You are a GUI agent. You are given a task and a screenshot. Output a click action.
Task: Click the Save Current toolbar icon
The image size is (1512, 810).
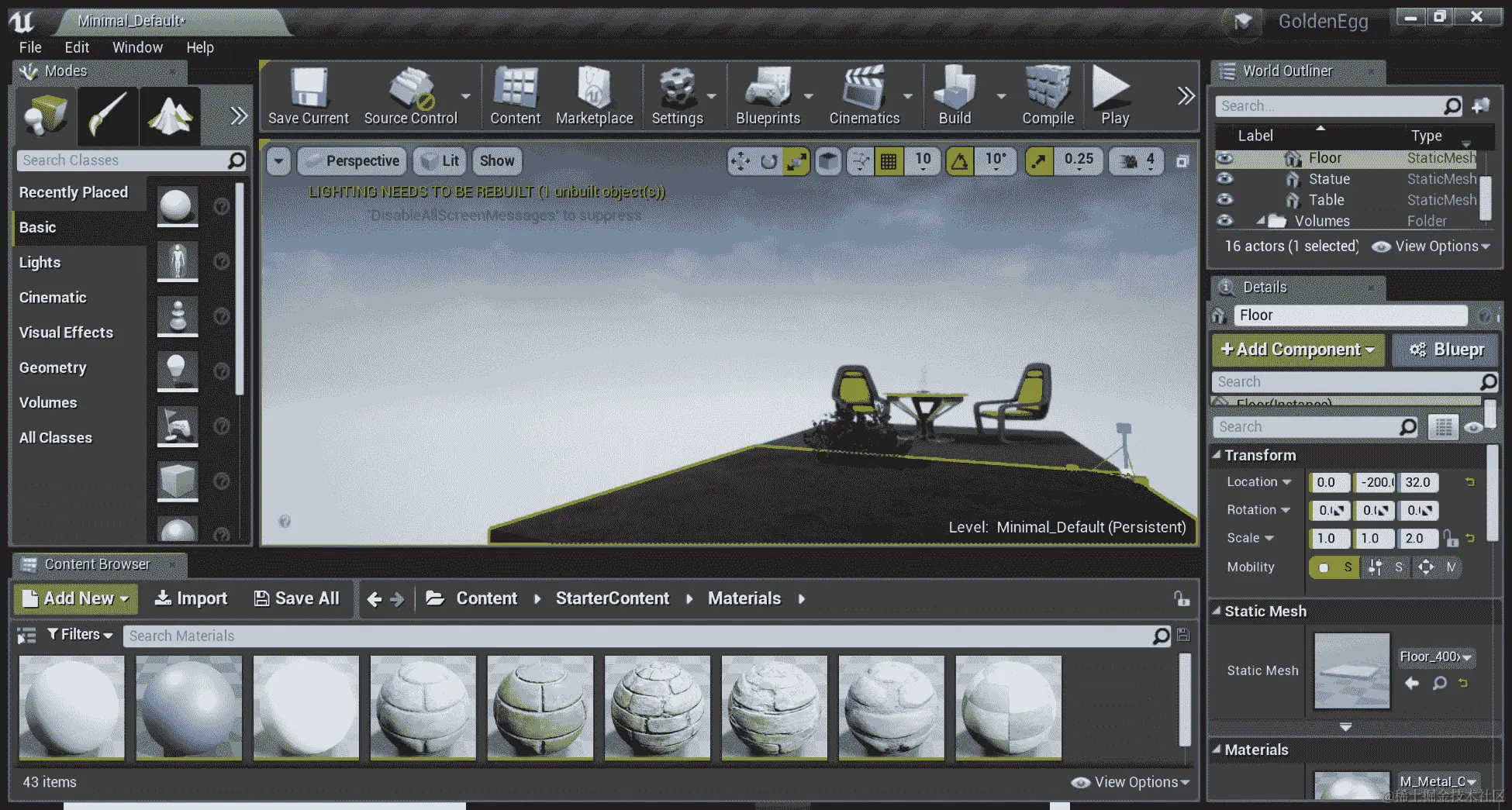[x=309, y=96]
